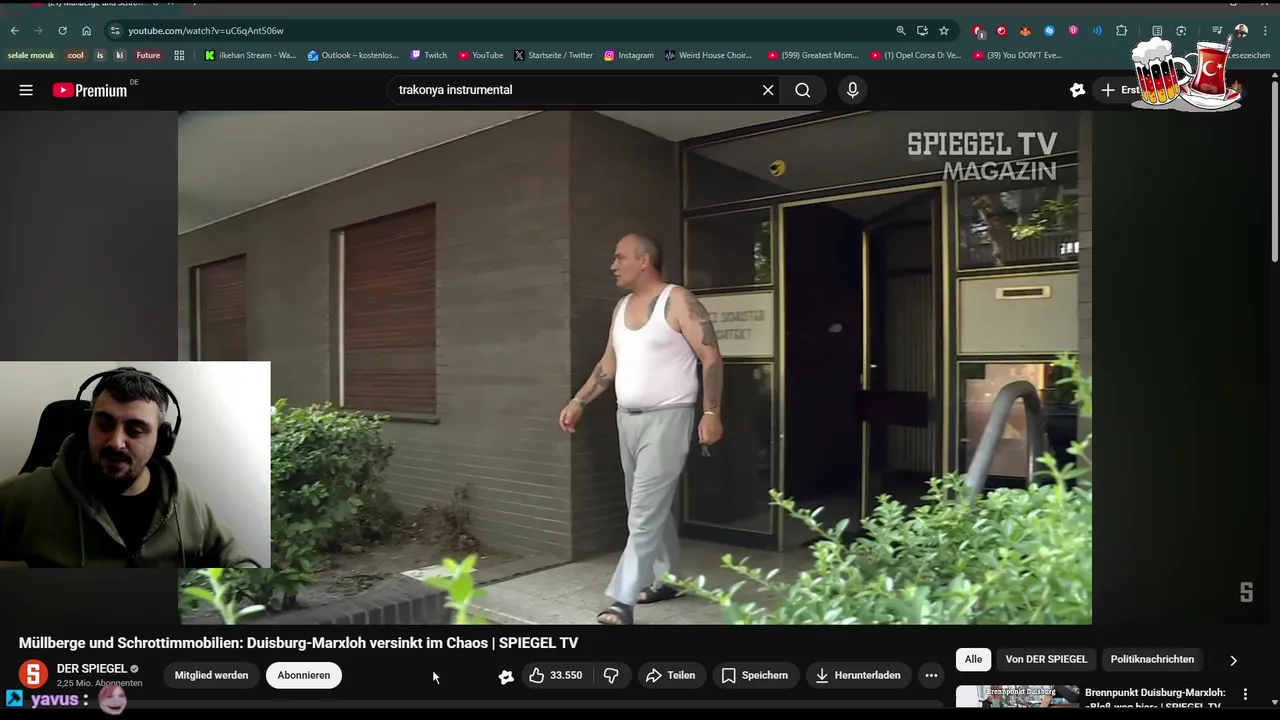The image size is (1280, 720).
Task: Start voice search with microphone icon
Action: pyautogui.click(x=852, y=90)
